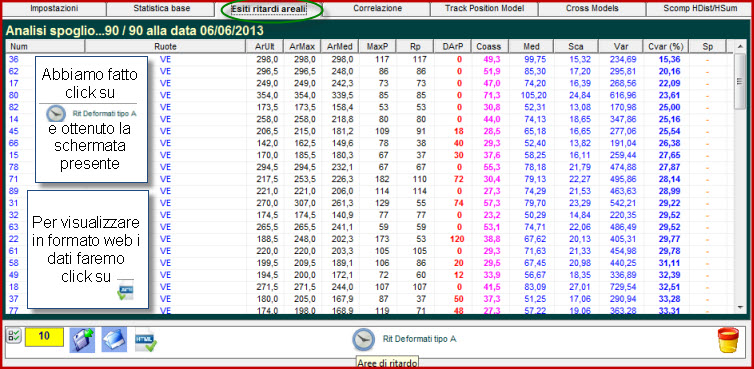
Task: Click the Med column header
Action: coord(531,47)
